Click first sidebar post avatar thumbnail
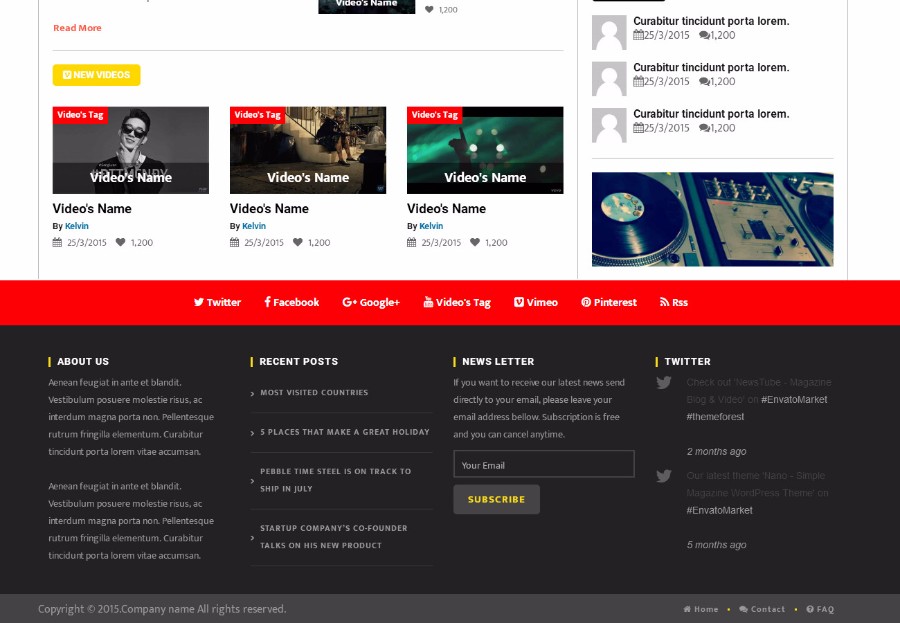The height and width of the screenshot is (623, 900). 609,33
